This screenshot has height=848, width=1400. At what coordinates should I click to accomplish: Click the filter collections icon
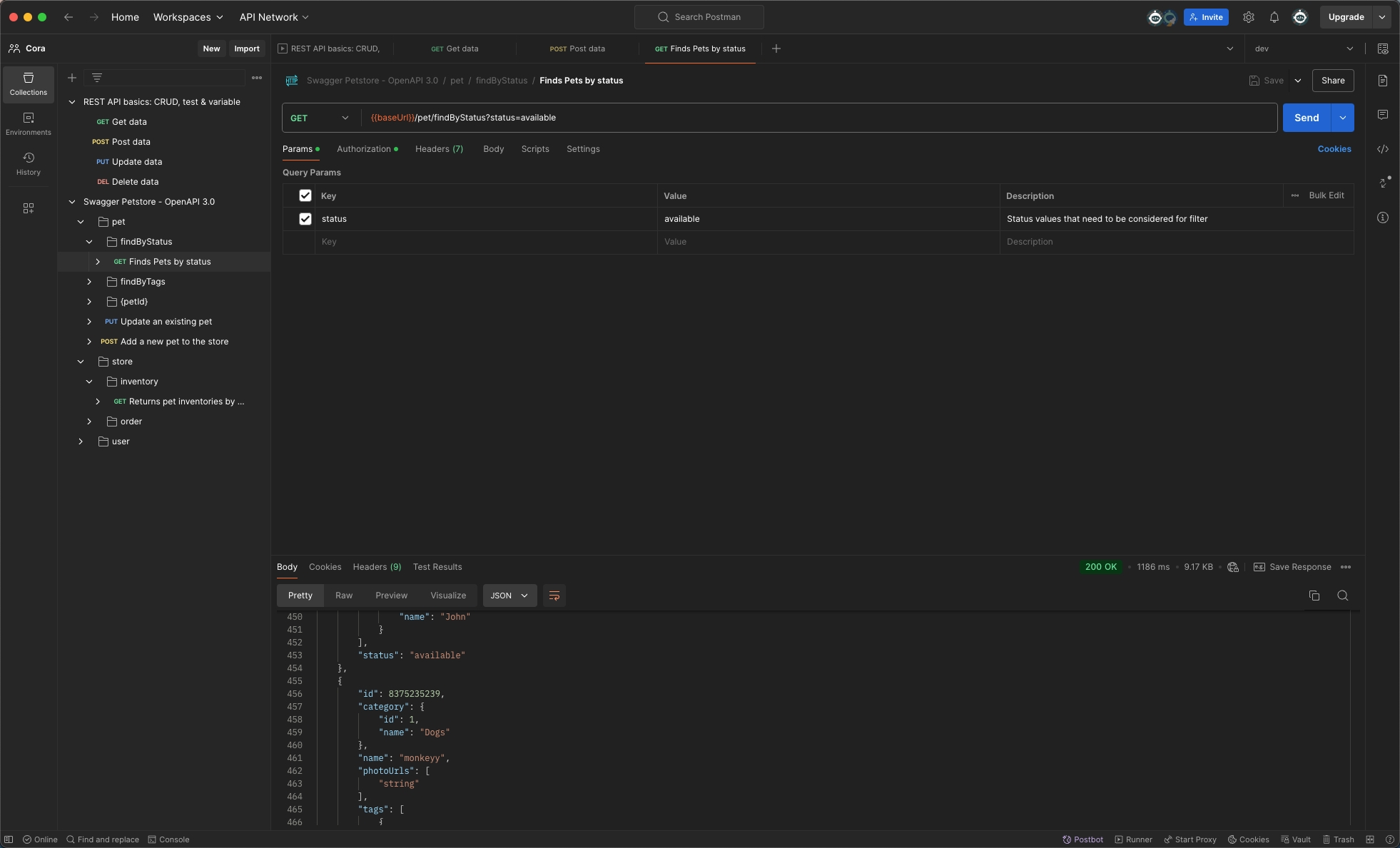click(x=97, y=78)
